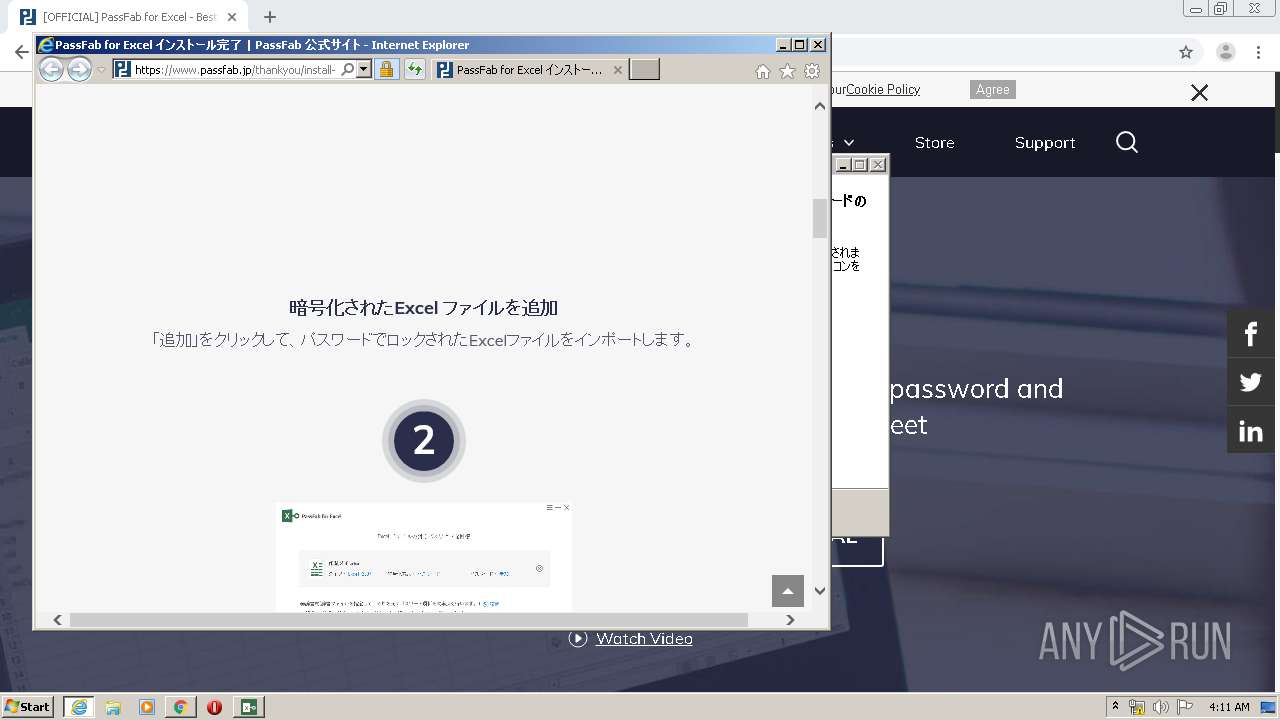The width and height of the screenshot is (1280, 720).
Task: Share on Twitter sidebar icon
Action: click(x=1251, y=382)
